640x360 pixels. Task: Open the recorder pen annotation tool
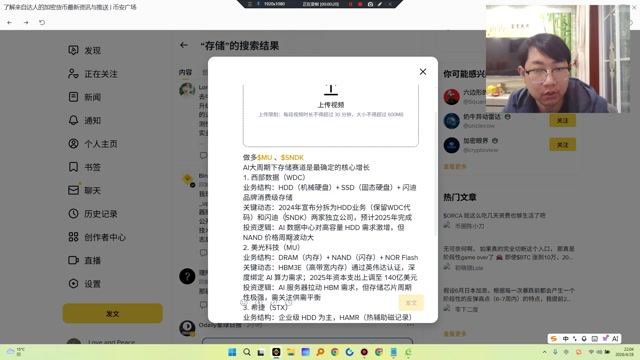pos(380,4)
